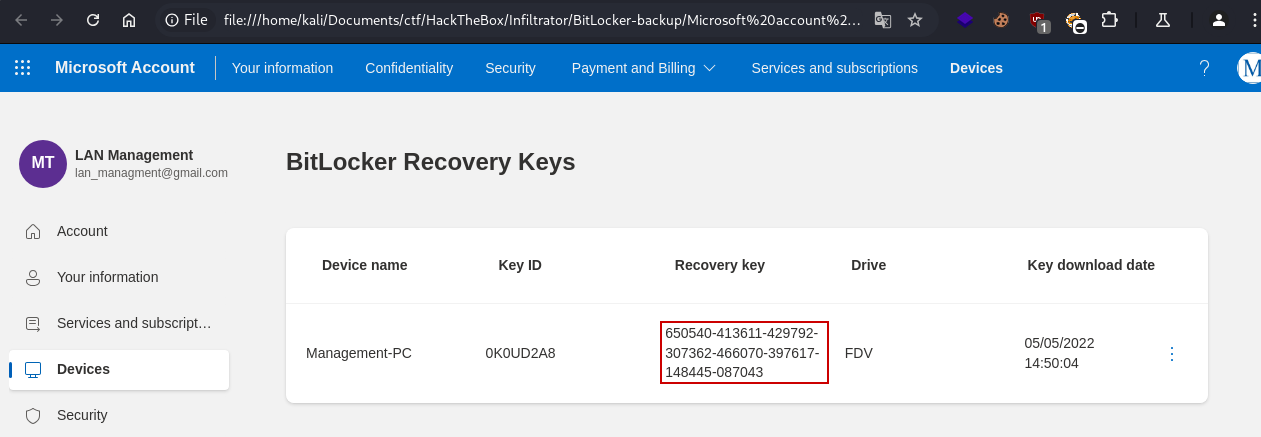Open the uBlock Origin extension
This screenshot has width=1261, height=437.
1039,20
